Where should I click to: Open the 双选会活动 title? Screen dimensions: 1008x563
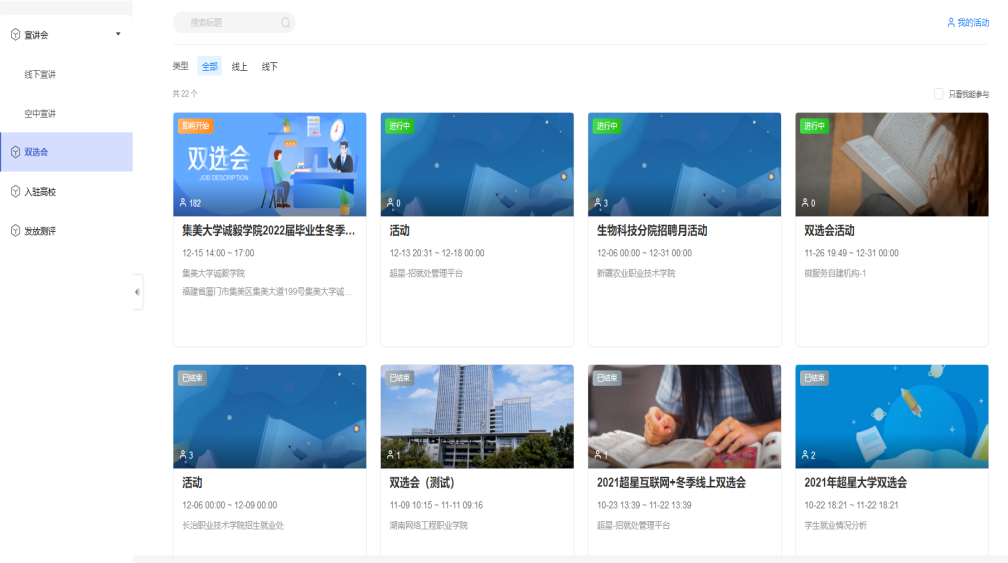(x=829, y=230)
